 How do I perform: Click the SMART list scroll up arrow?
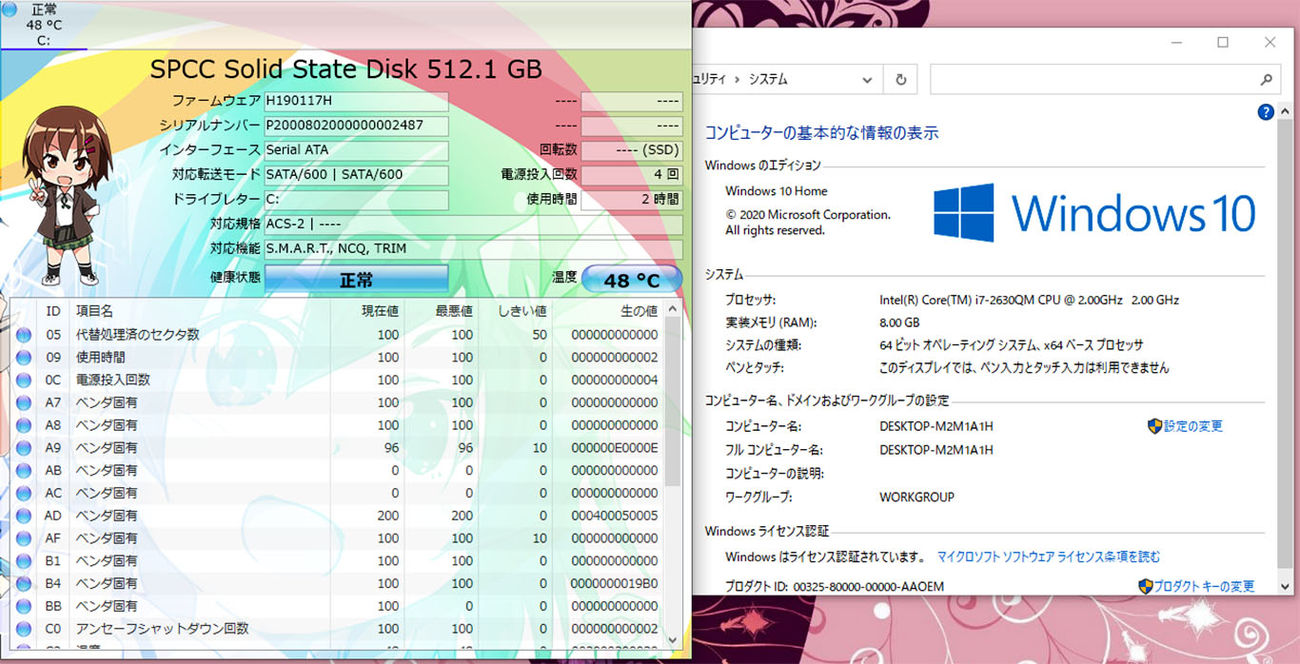coord(672,308)
